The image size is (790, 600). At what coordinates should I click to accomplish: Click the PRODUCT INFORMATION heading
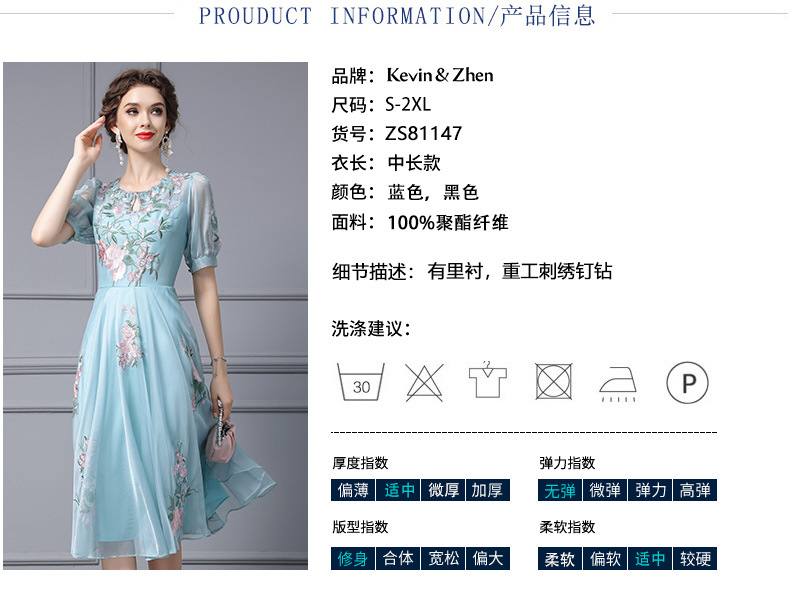pos(397,15)
